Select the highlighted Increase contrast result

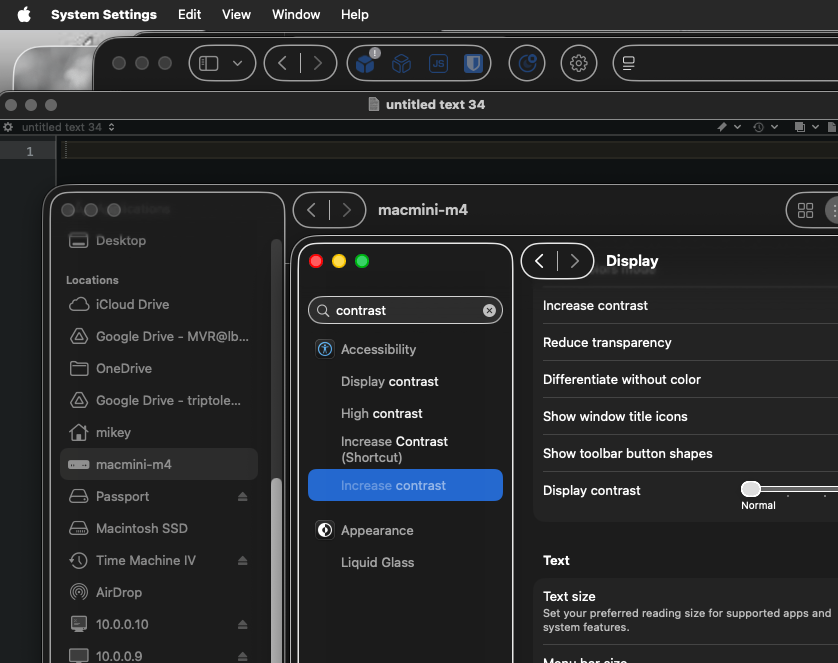pyautogui.click(x=405, y=485)
